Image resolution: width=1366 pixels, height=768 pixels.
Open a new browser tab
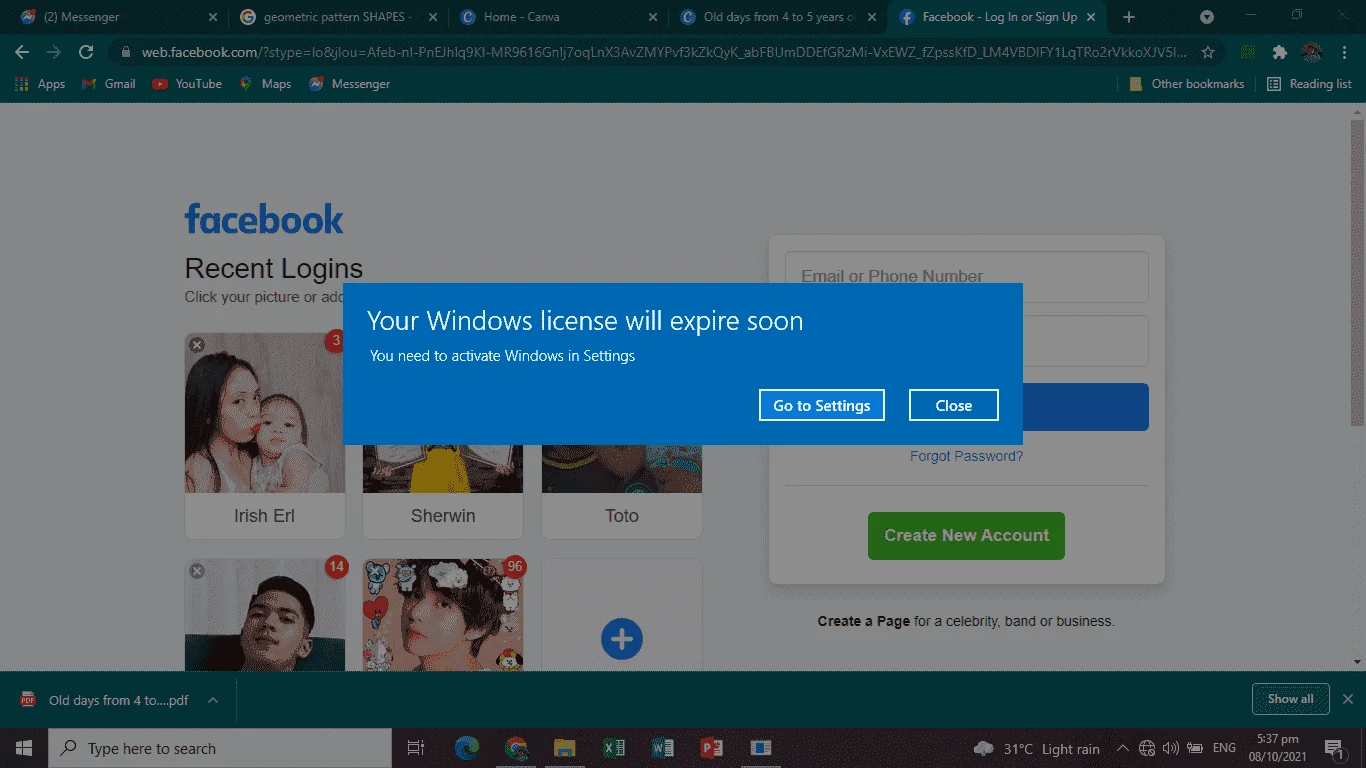pyautogui.click(x=1129, y=17)
